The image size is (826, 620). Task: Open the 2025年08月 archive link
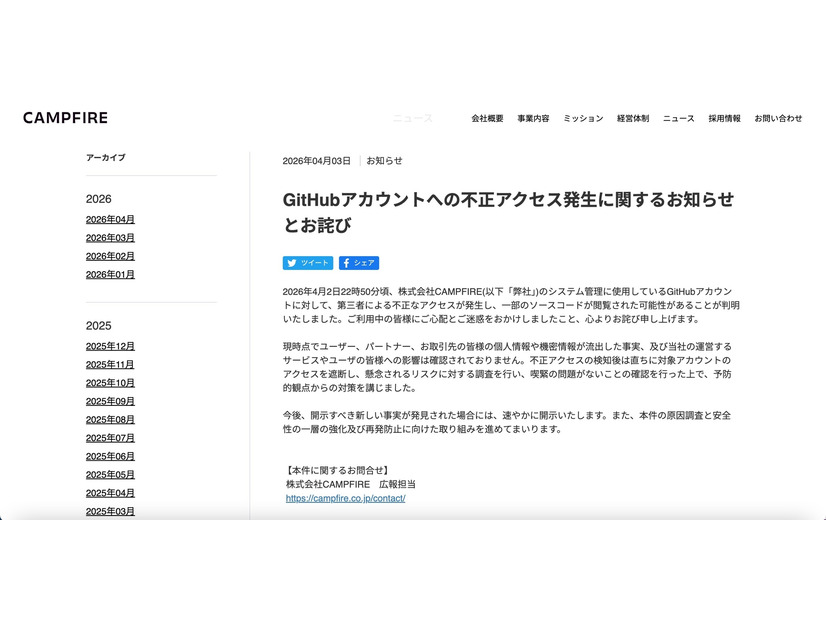pos(109,419)
